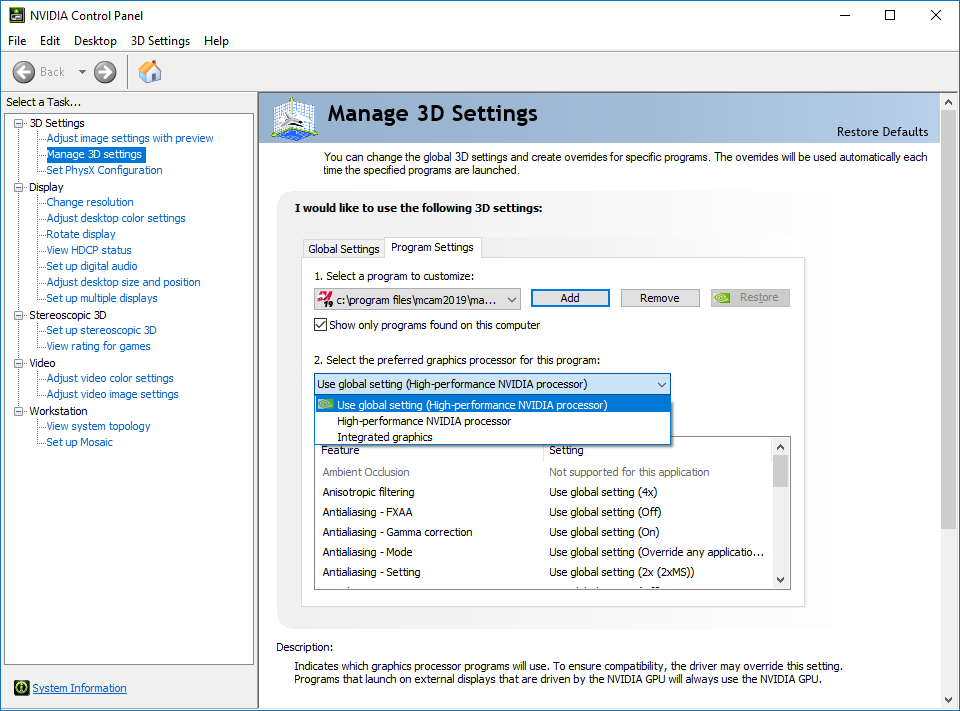Open 'View rating for games'

pos(98,346)
